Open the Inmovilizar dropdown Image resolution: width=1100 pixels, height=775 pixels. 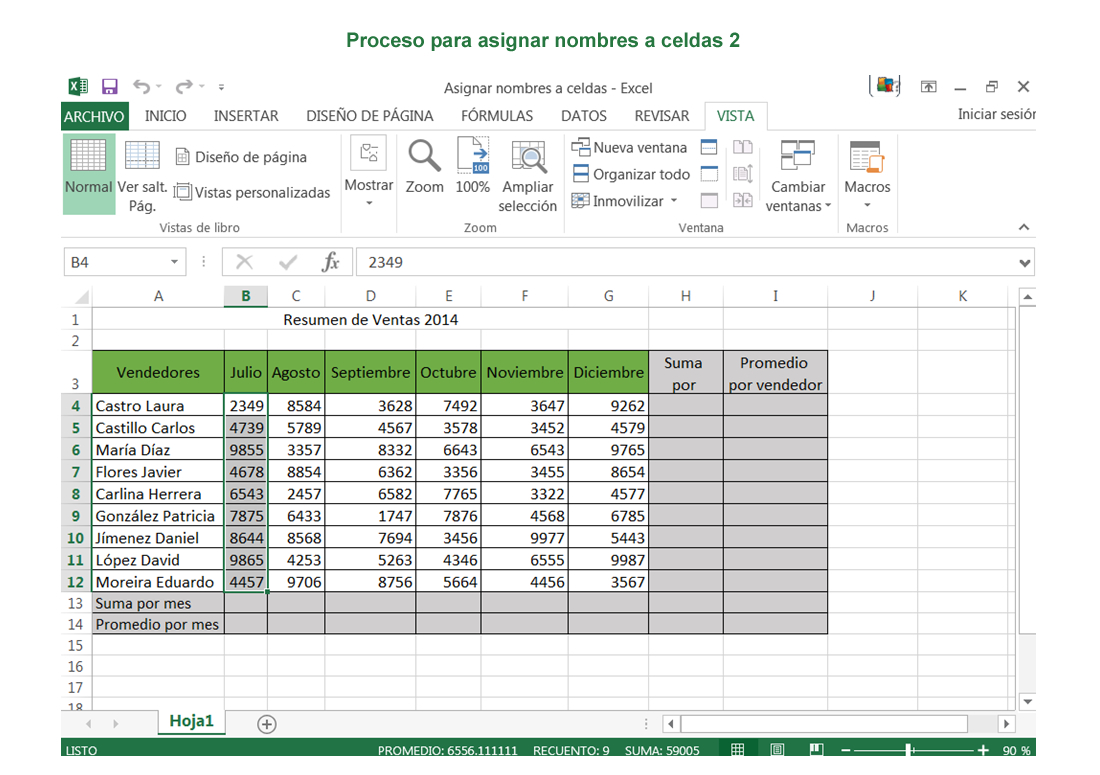(x=673, y=201)
